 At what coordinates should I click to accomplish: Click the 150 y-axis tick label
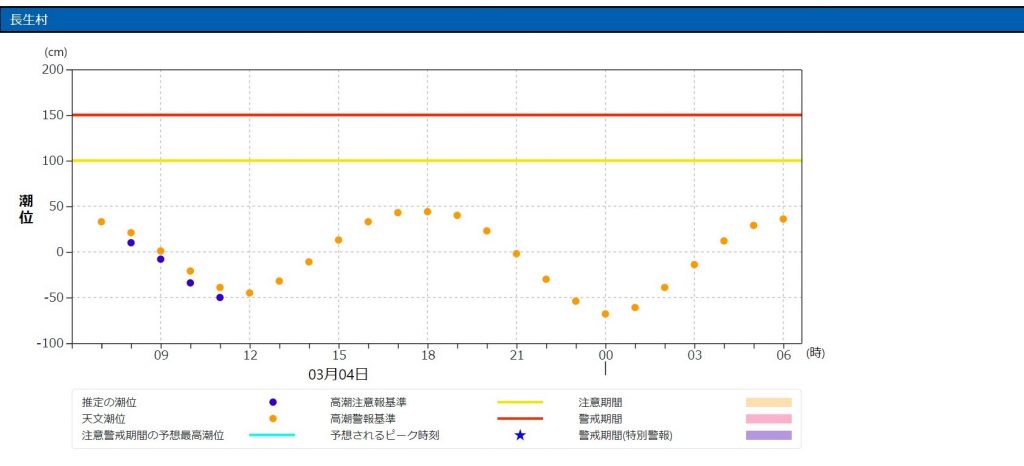tap(55, 116)
